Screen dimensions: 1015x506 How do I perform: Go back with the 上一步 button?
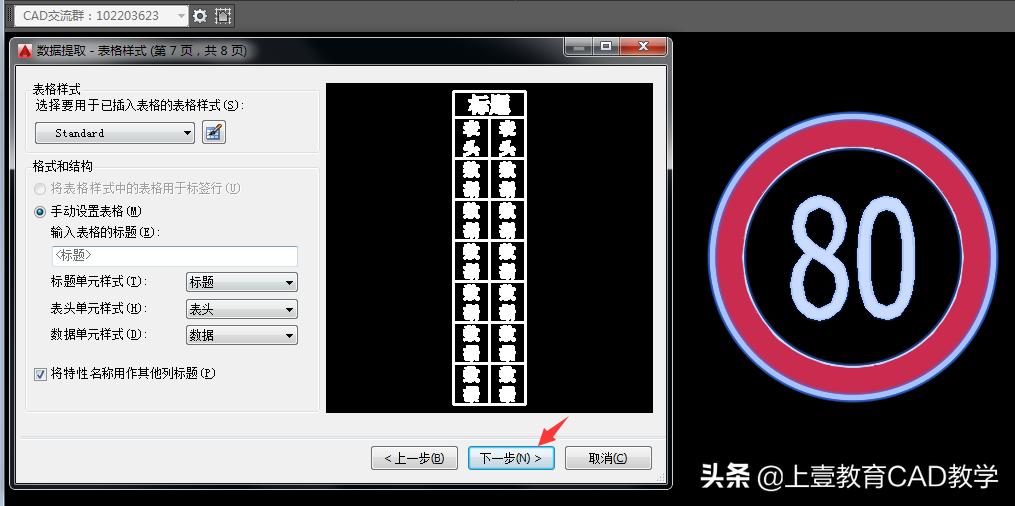(x=414, y=458)
